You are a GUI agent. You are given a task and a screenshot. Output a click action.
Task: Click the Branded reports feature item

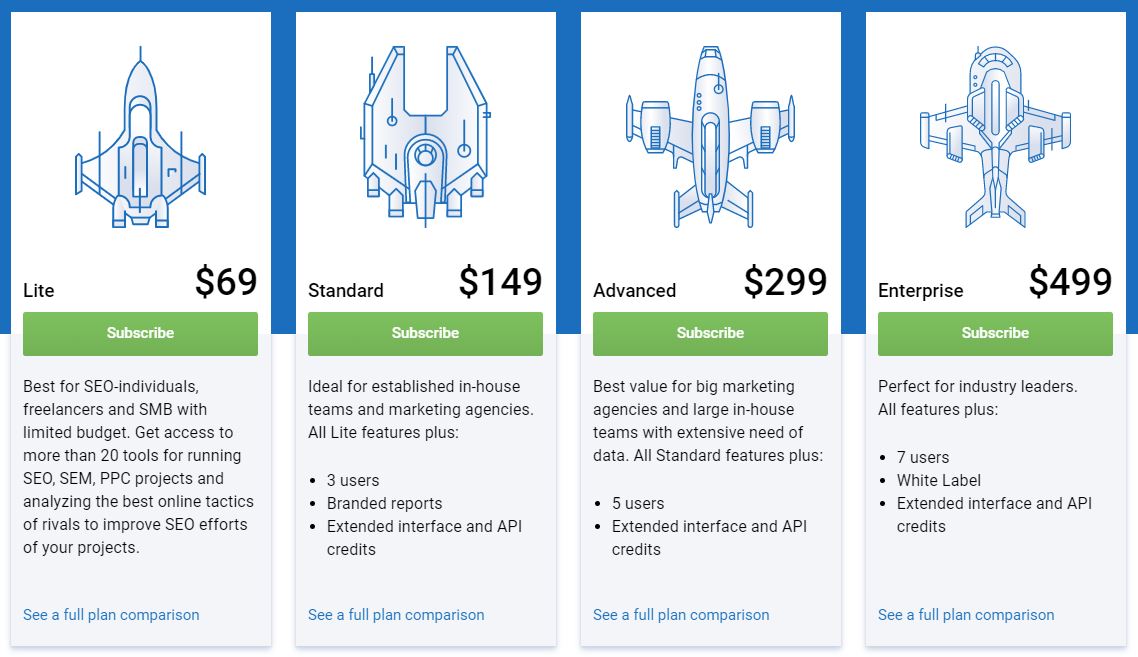[x=384, y=504]
